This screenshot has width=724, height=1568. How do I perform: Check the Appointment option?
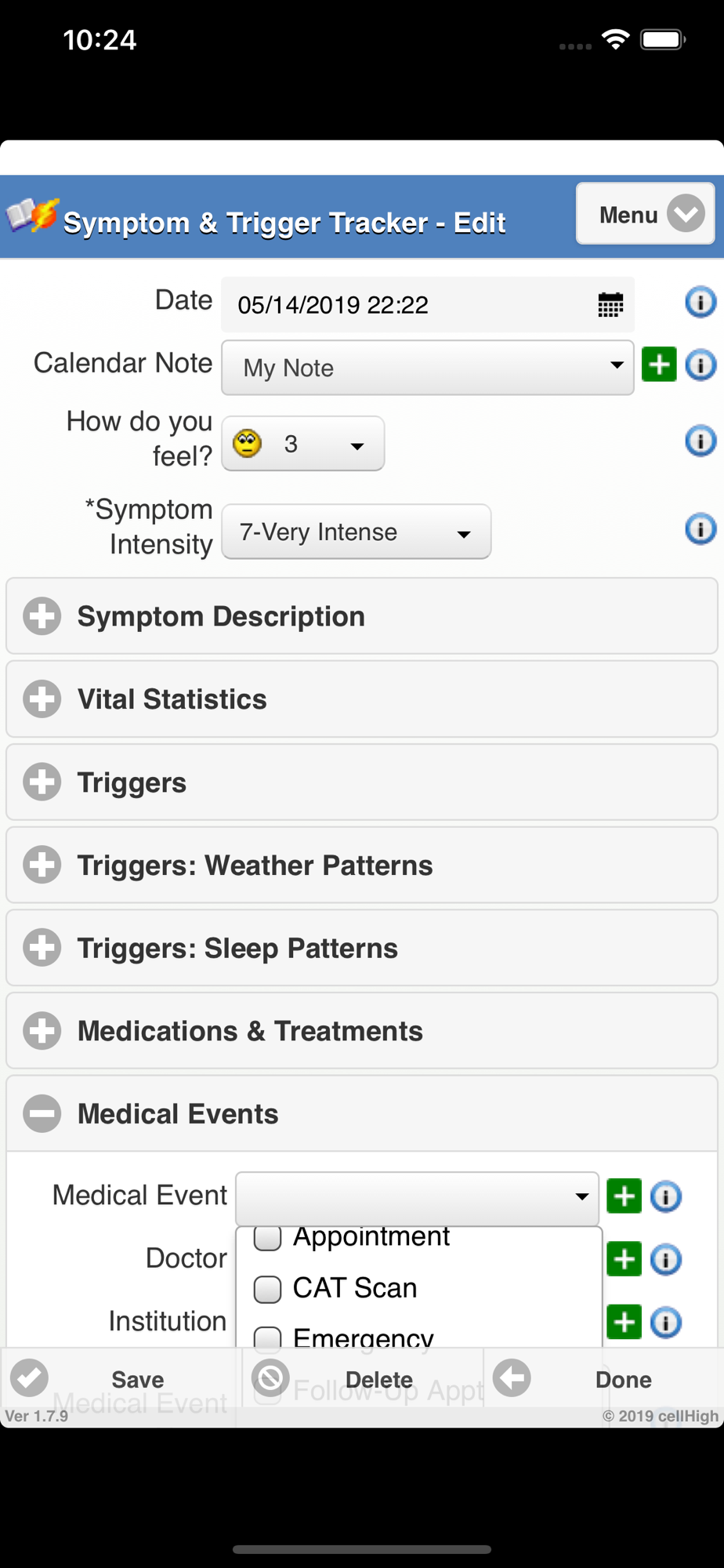(268, 1239)
